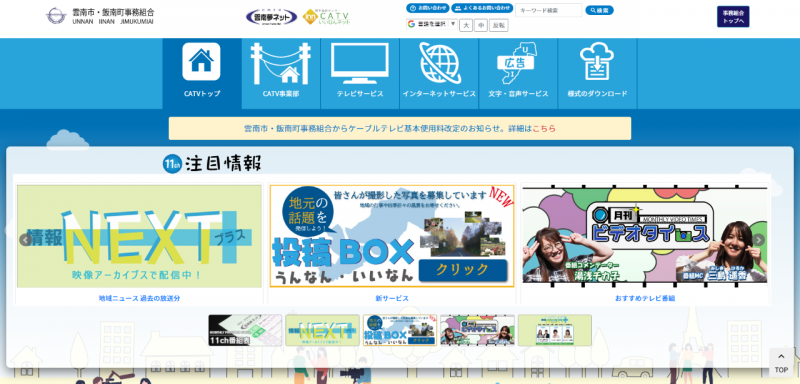Image resolution: width=800 pixels, height=384 pixels.
Task: Set font size to 中
Action: pos(481,25)
